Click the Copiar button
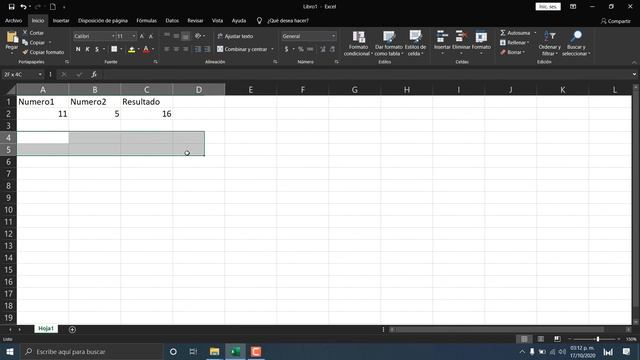The height and width of the screenshot is (360, 640). coord(34,42)
